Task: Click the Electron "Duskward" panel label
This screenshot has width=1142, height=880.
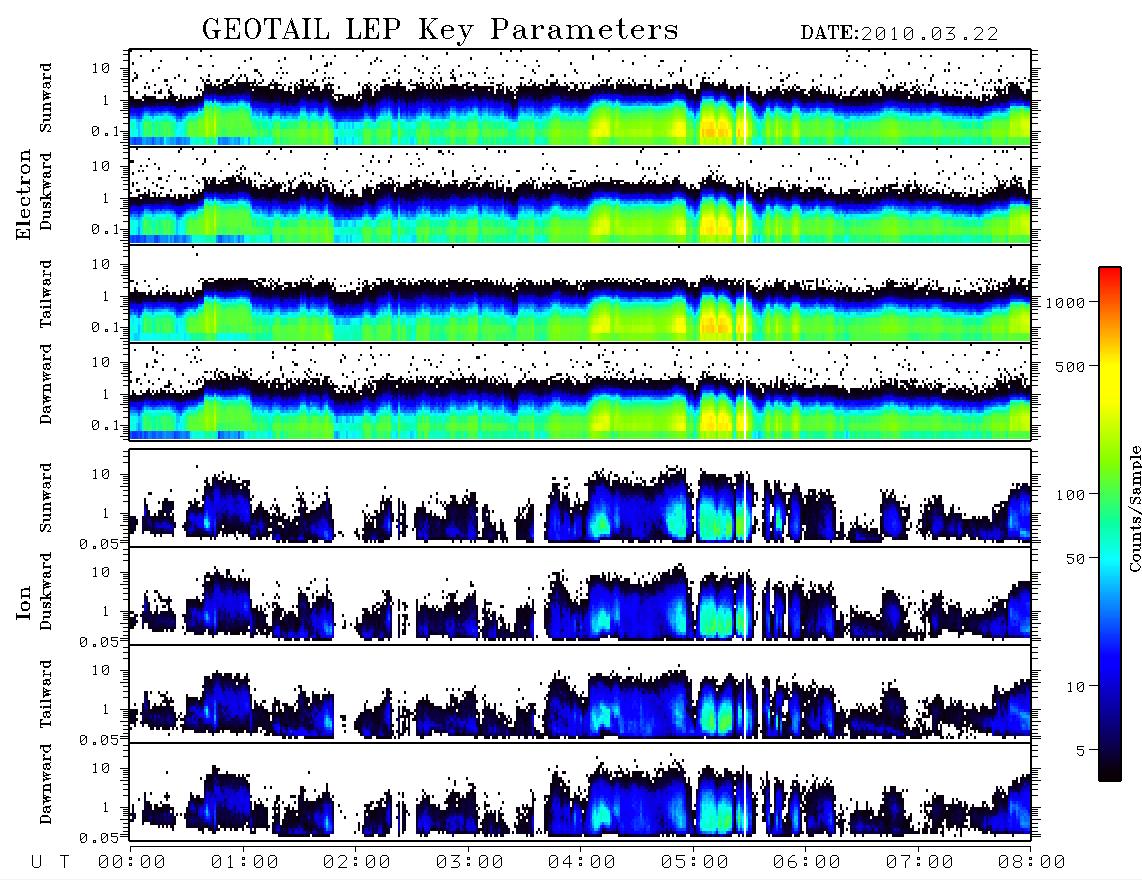Action: pos(46,192)
